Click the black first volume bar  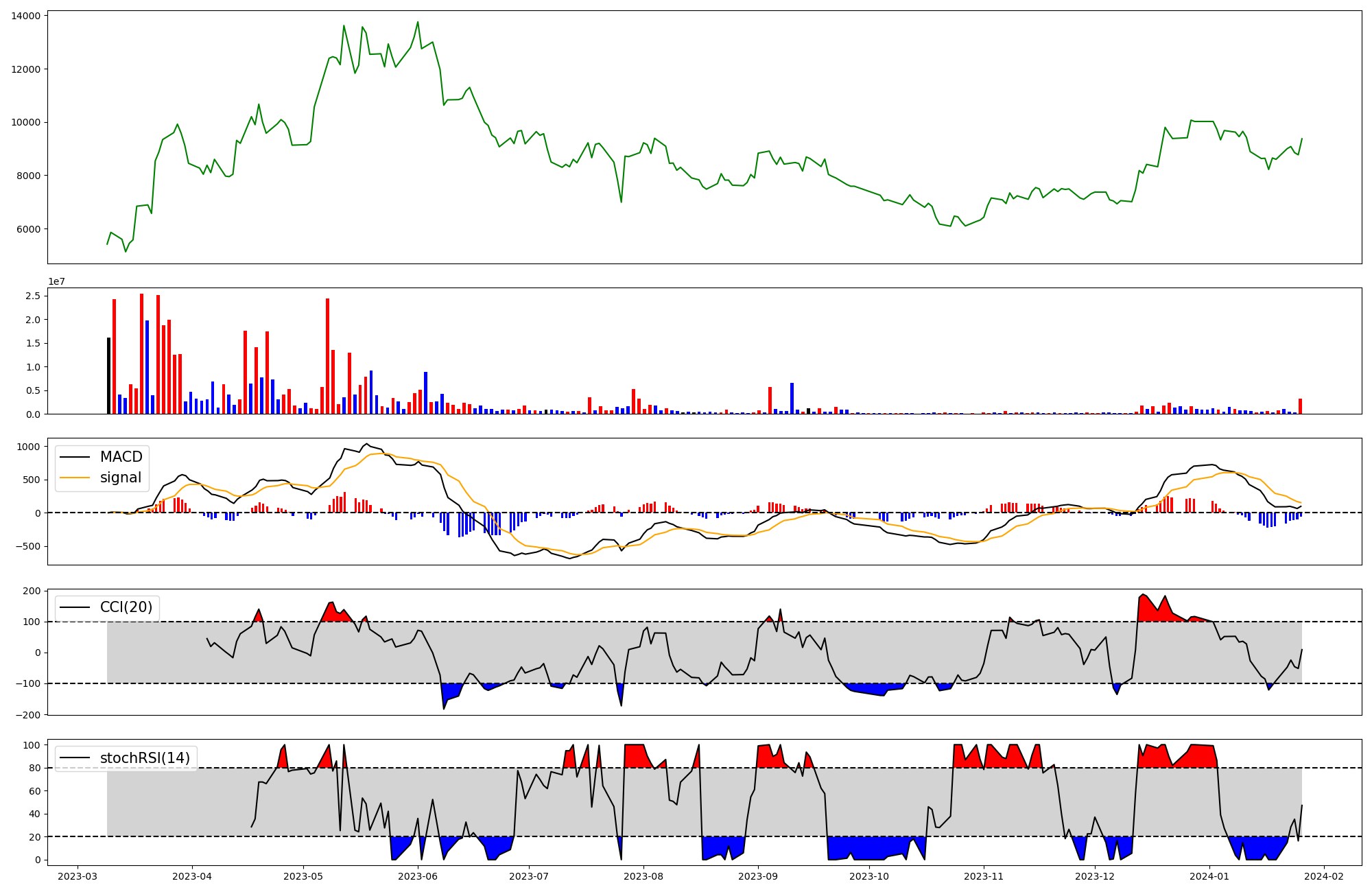coord(108,376)
